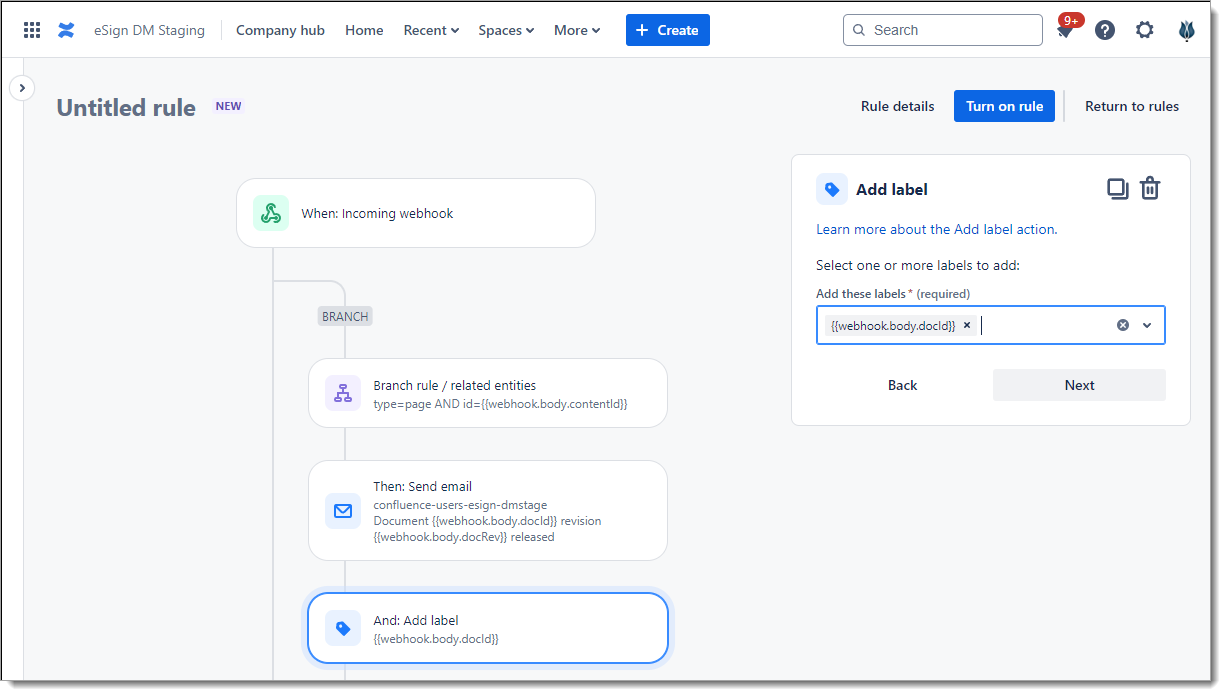Open the Recent dropdown menu

(431, 30)
